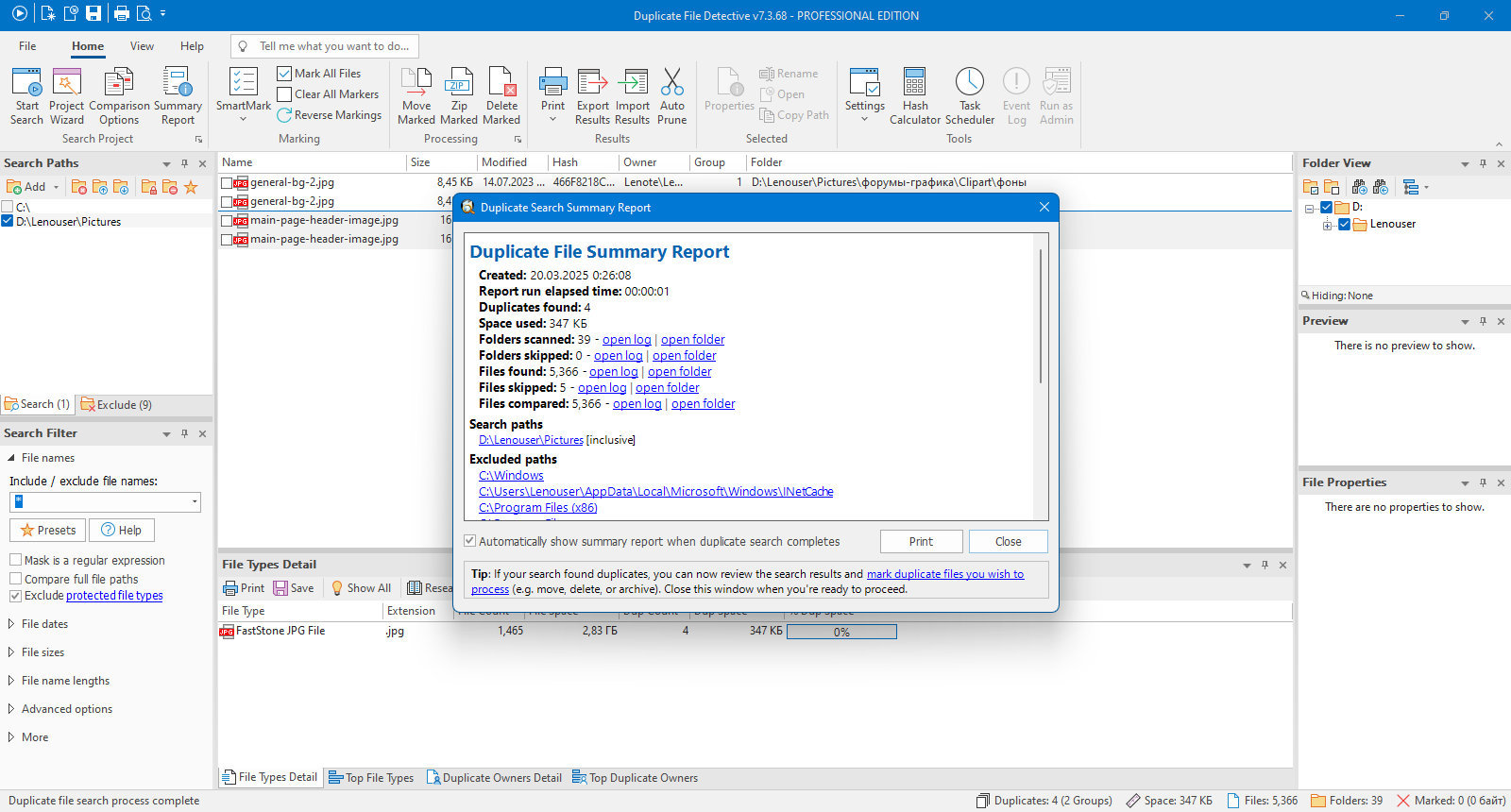
Task: Check the C:\ search path box
Action: coord(8,207)
